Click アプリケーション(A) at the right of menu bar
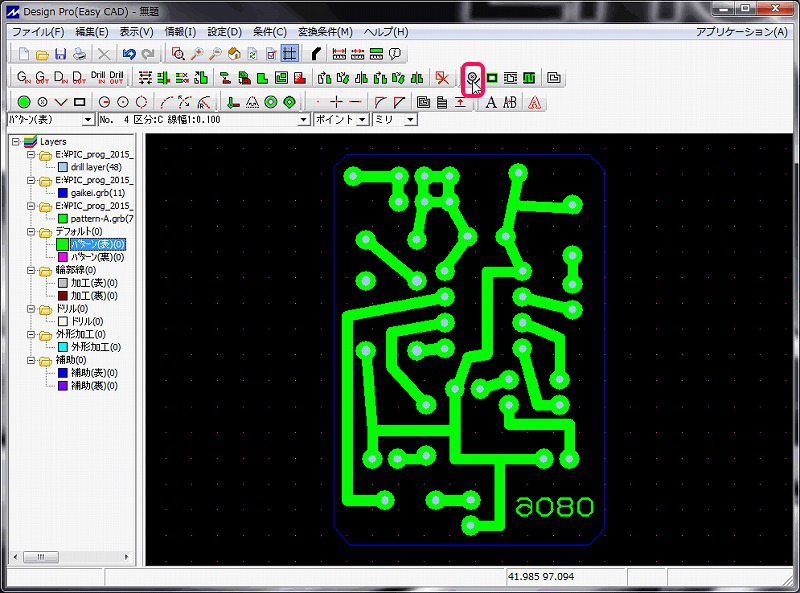The height and width of the screenshot is (593, 800). point(741,32)
